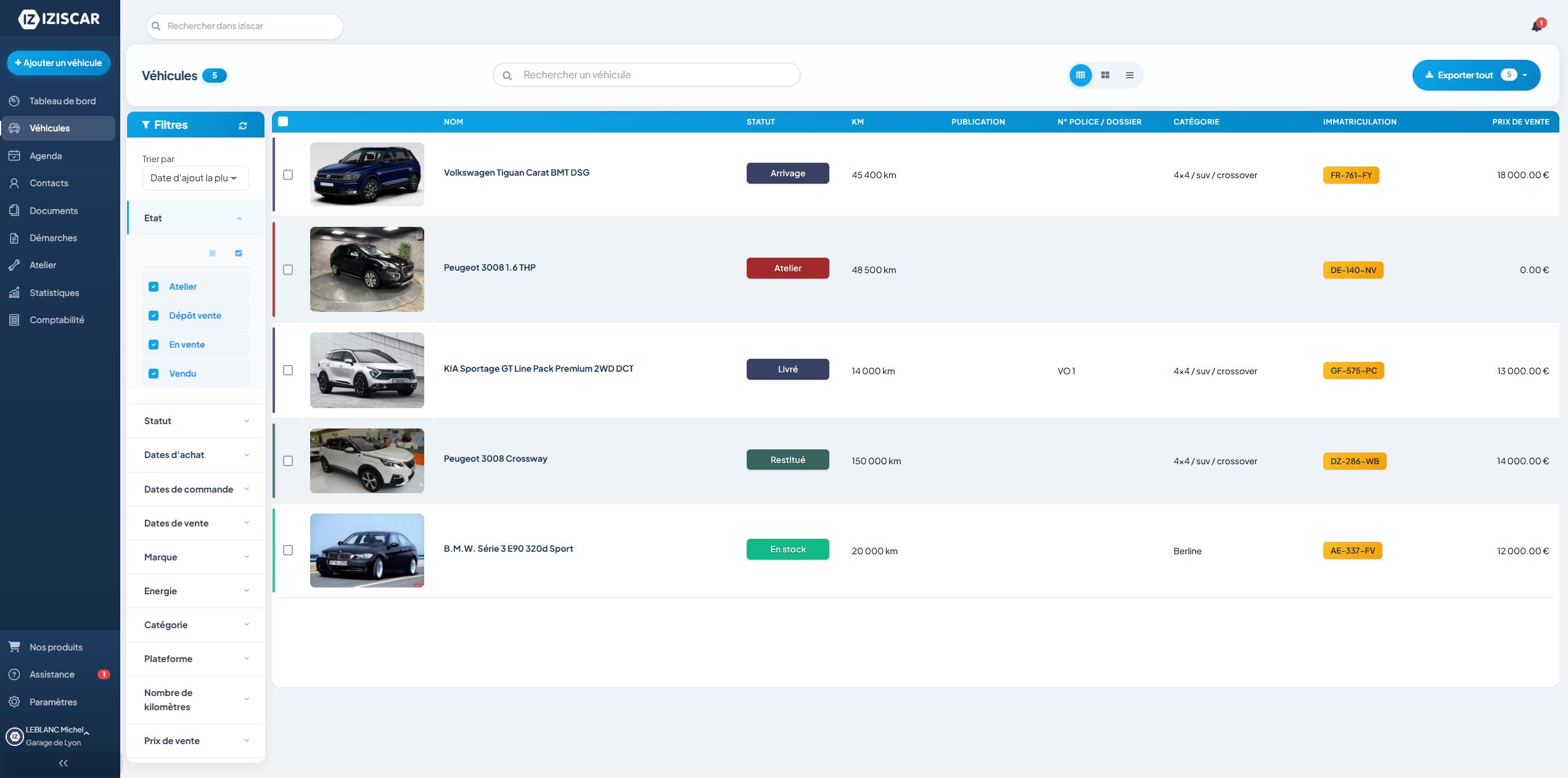Viewport: 1568px width, 778px height.
Task: Open the B.M.W. Série 3 thumbnail photo
Action: pos(367,551)
